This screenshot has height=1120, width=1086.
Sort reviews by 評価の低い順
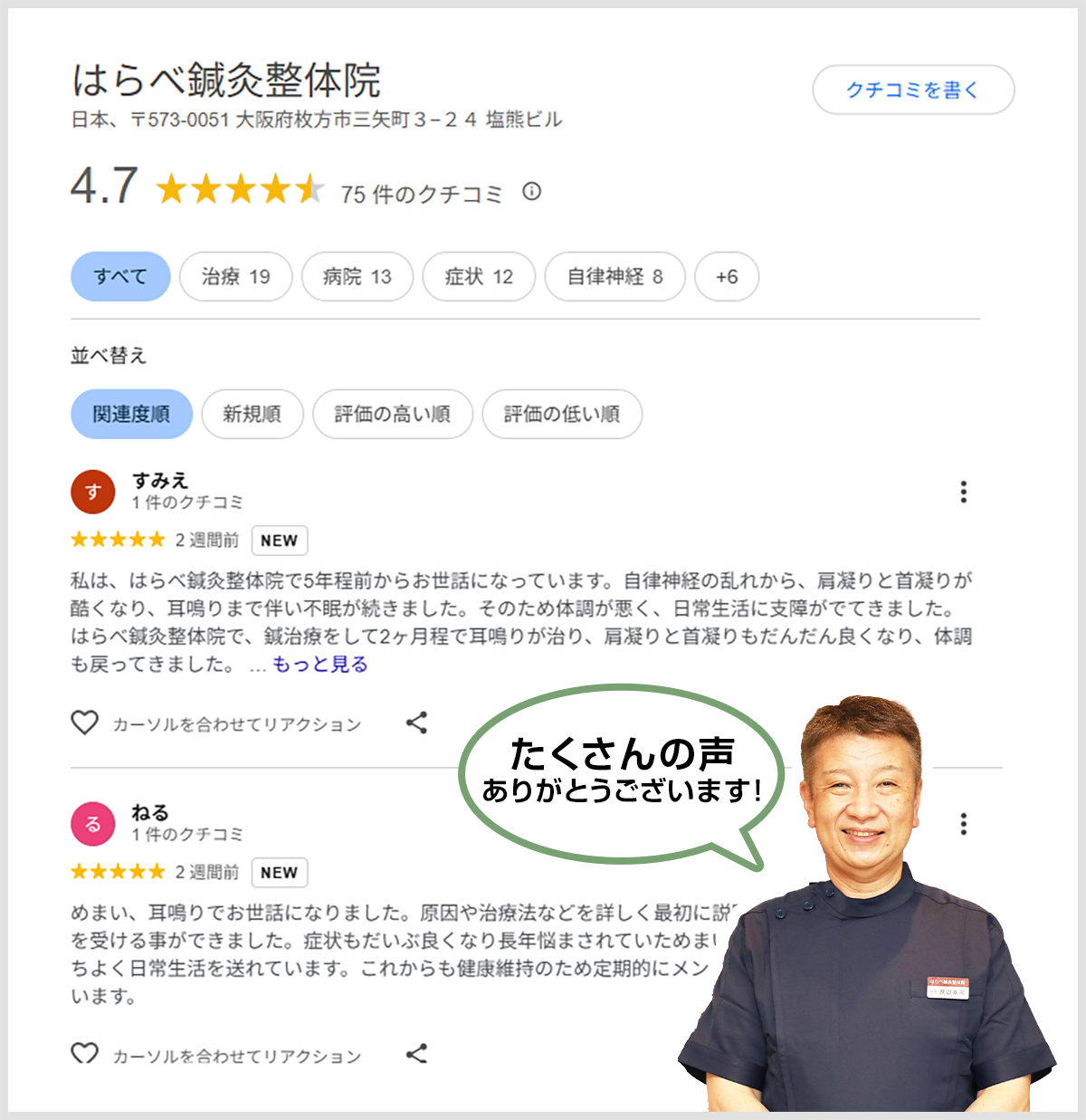coord(562,414)
